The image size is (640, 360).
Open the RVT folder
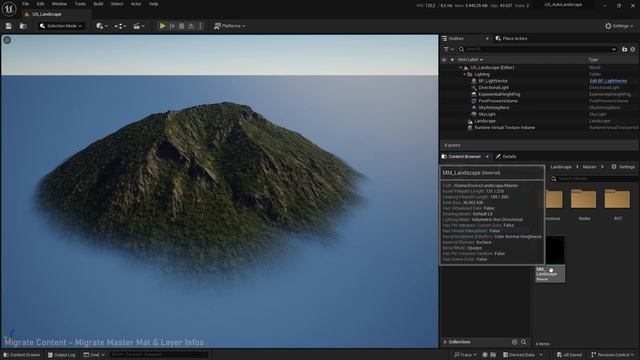pyautogui.click(x=617, y=204)
